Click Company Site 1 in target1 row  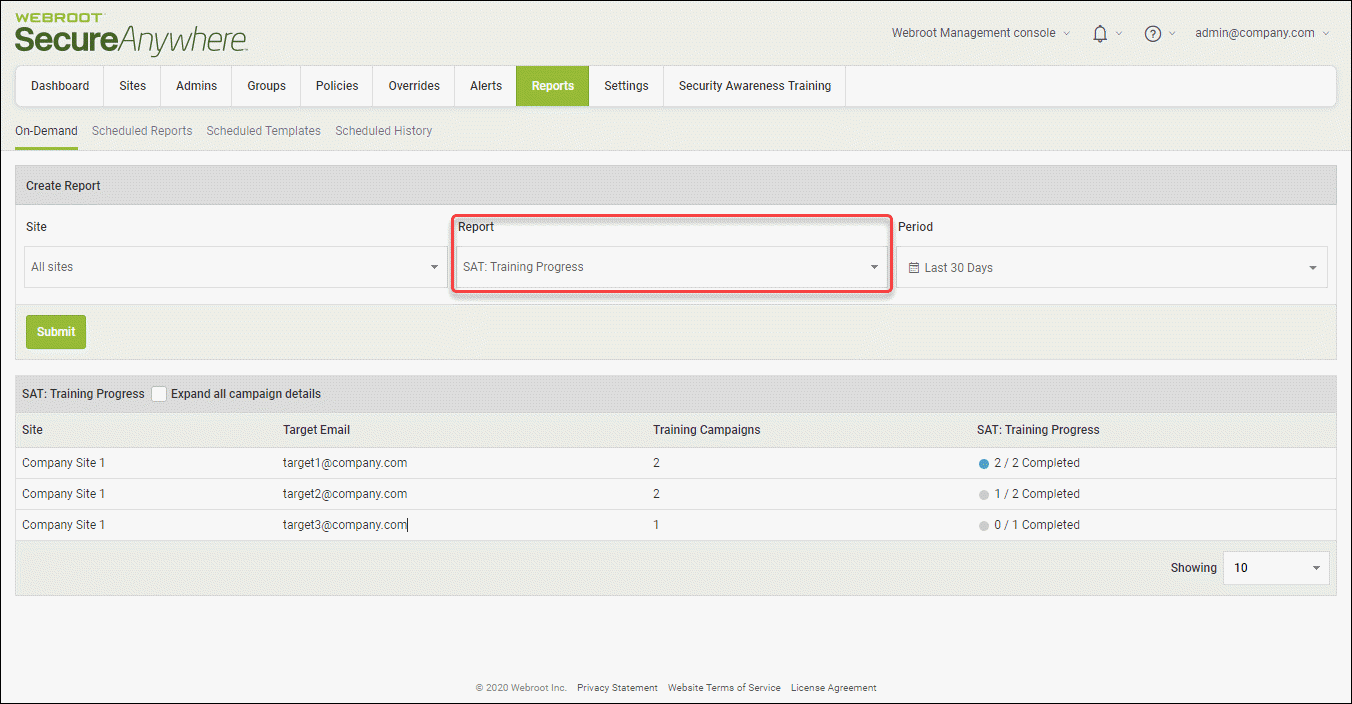[x=63, y=463]
